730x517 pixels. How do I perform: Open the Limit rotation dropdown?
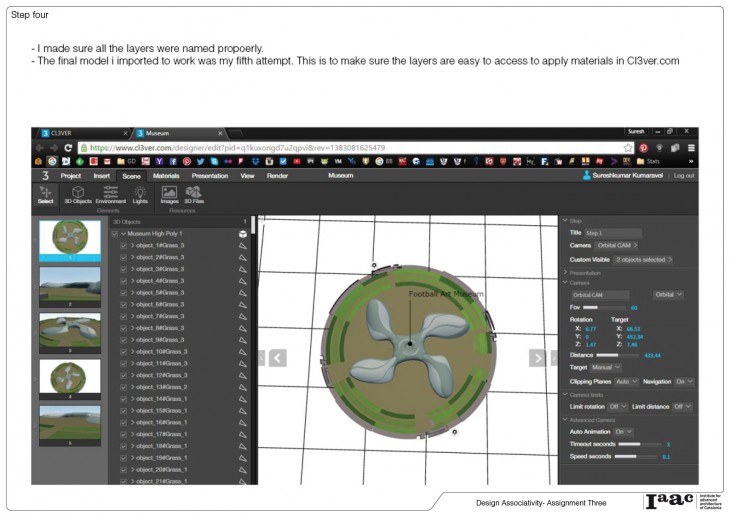618,407
